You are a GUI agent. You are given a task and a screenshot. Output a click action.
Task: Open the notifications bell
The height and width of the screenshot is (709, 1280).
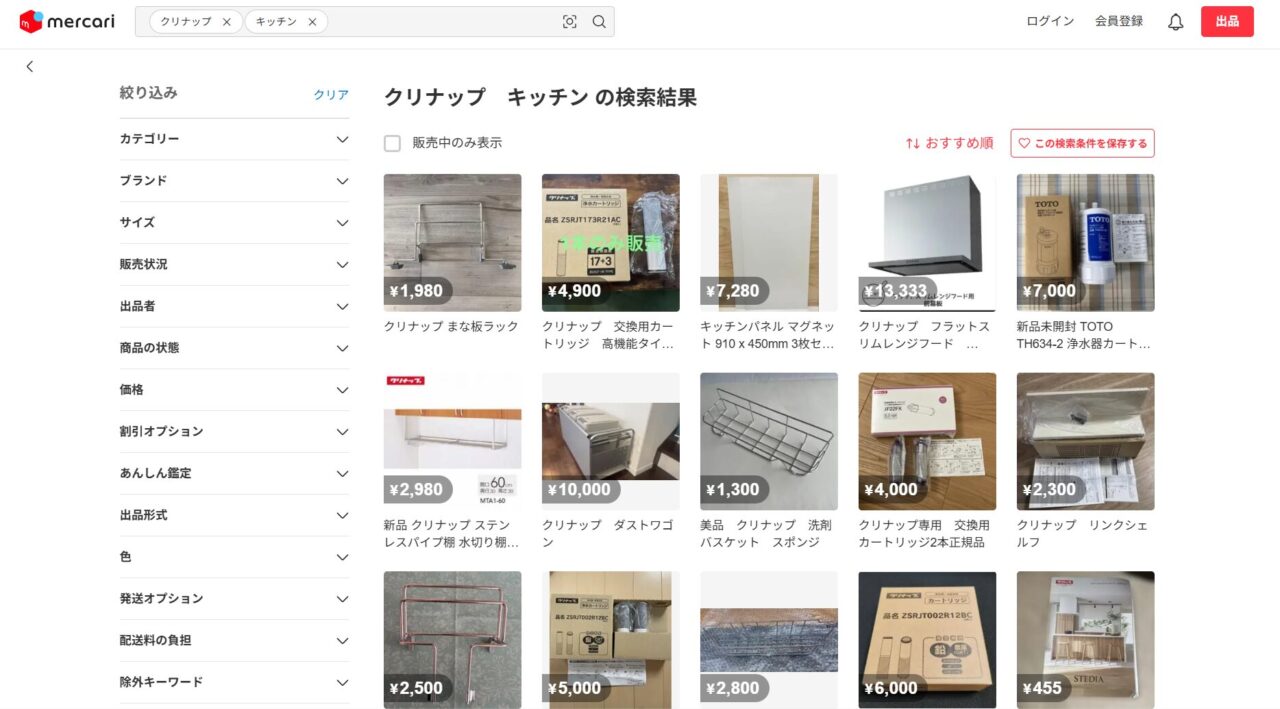click(x=1176, y=22)
